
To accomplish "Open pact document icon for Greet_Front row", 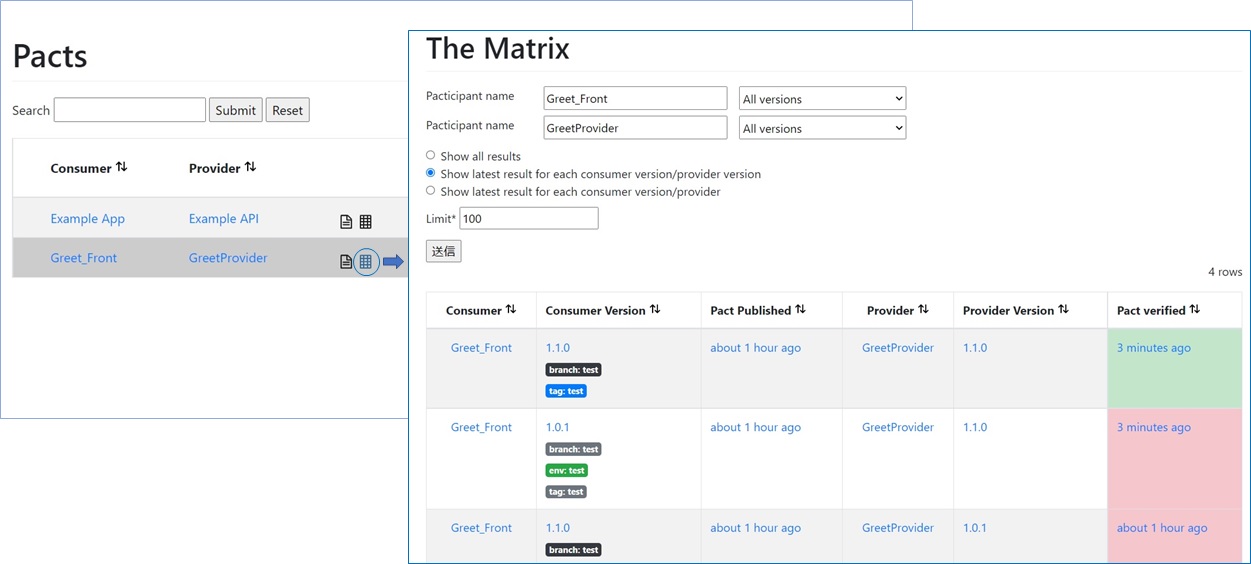I will tap(346, 262).
